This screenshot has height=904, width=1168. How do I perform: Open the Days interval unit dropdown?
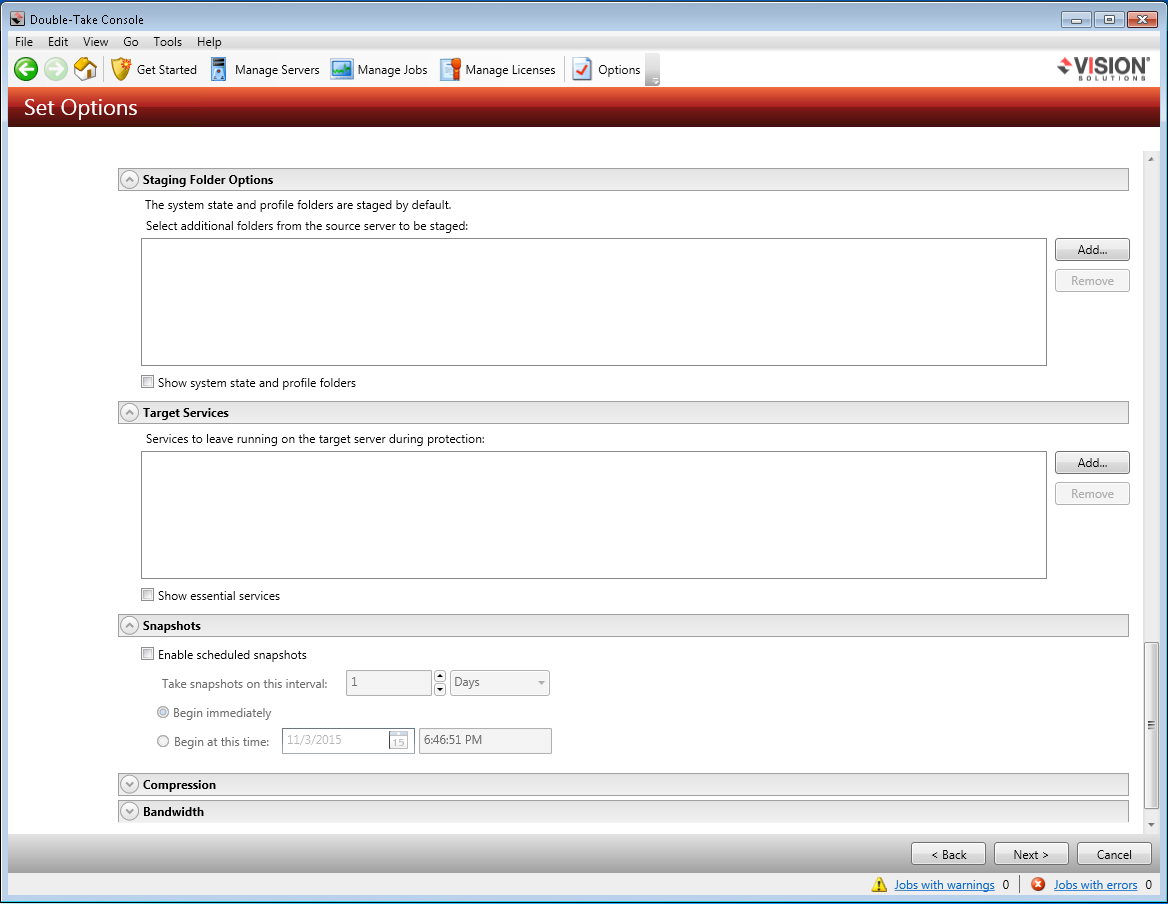coord(500,683)
